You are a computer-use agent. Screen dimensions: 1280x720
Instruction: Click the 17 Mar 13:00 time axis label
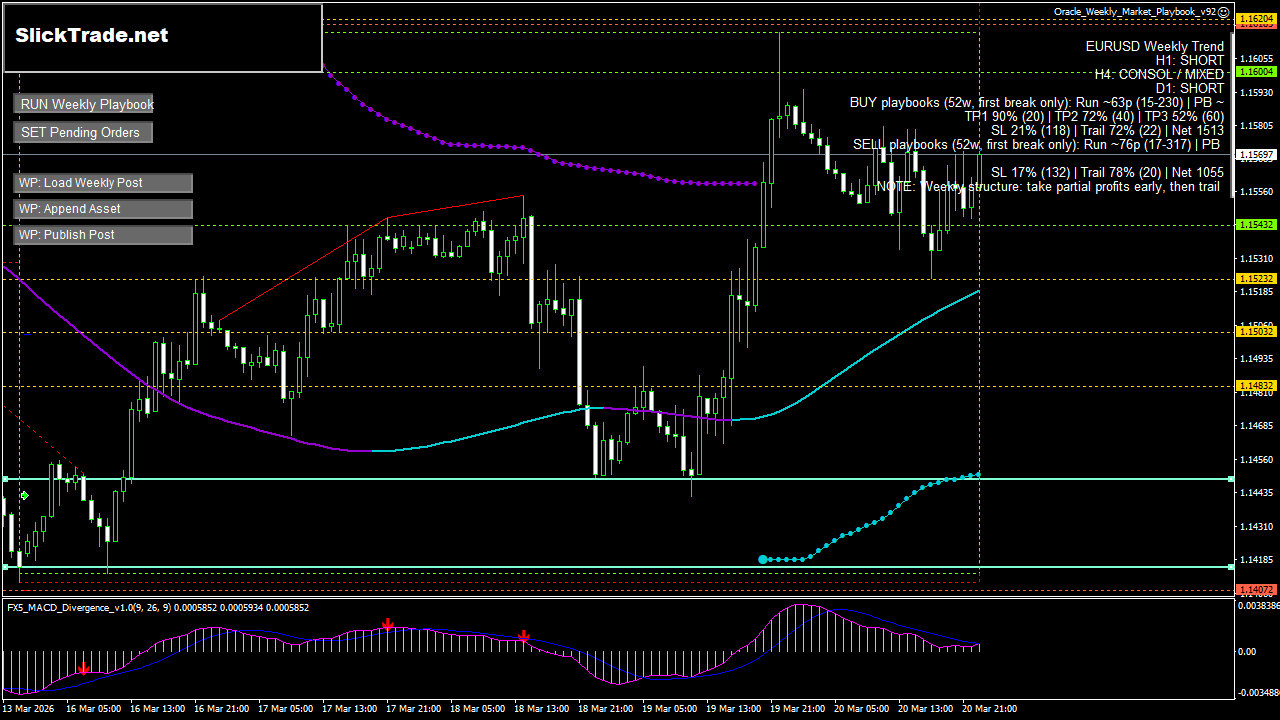pyautogui.click(x=349, y=709)
